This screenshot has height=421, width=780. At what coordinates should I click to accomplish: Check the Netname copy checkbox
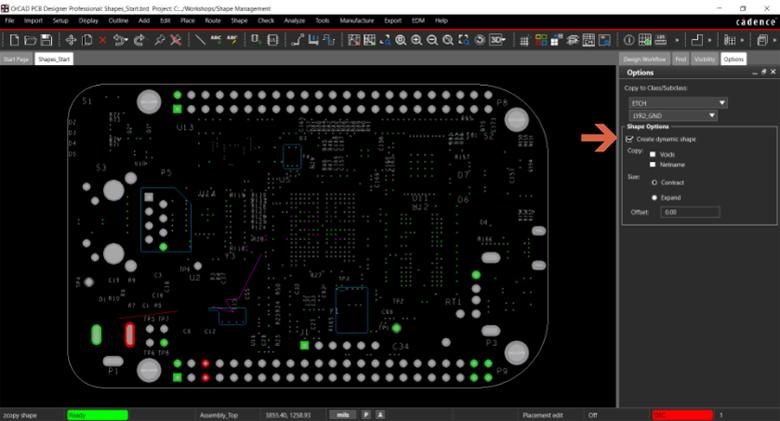(653, 165)
